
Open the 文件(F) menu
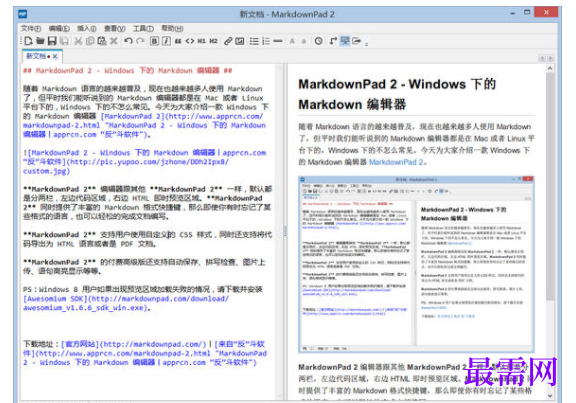click(x=31, y=28)
